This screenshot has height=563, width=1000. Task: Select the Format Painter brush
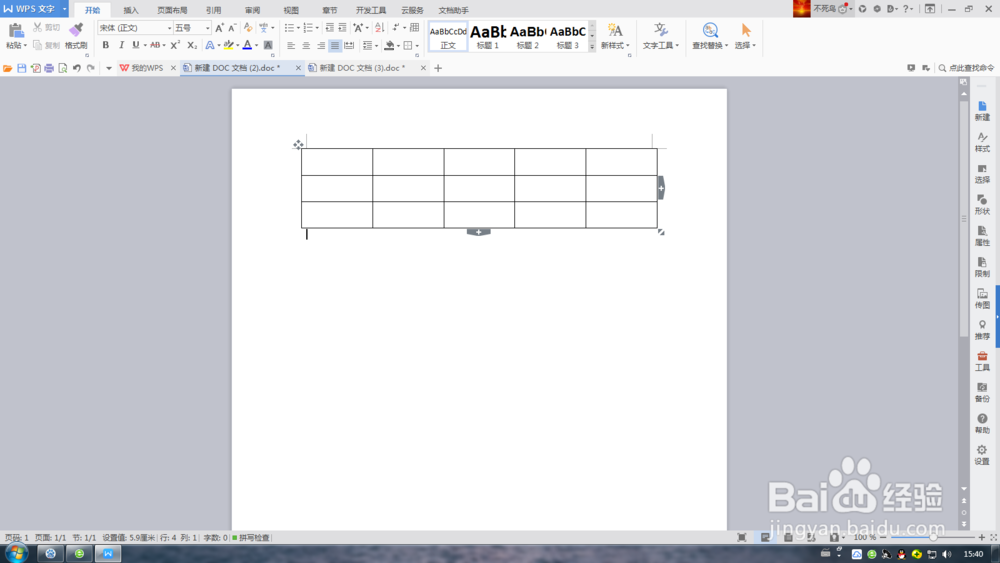(76, 30)
